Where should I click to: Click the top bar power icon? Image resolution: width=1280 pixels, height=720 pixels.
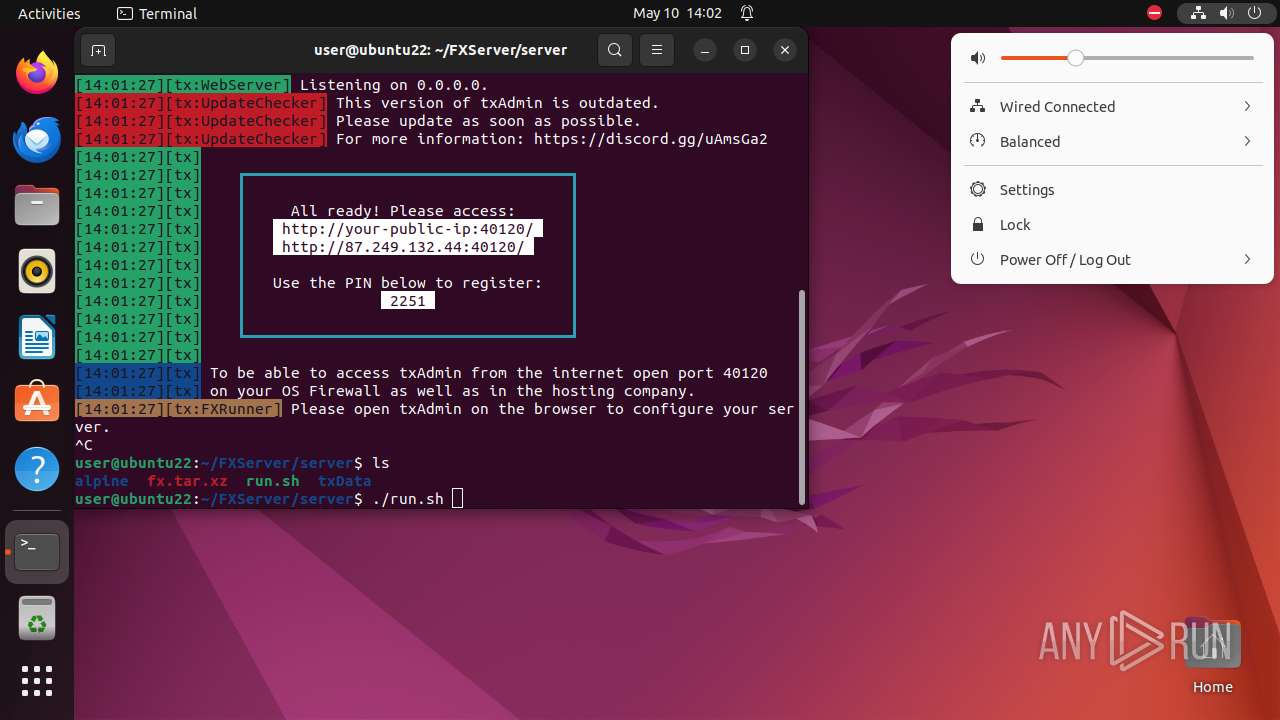pos(1255,14)
